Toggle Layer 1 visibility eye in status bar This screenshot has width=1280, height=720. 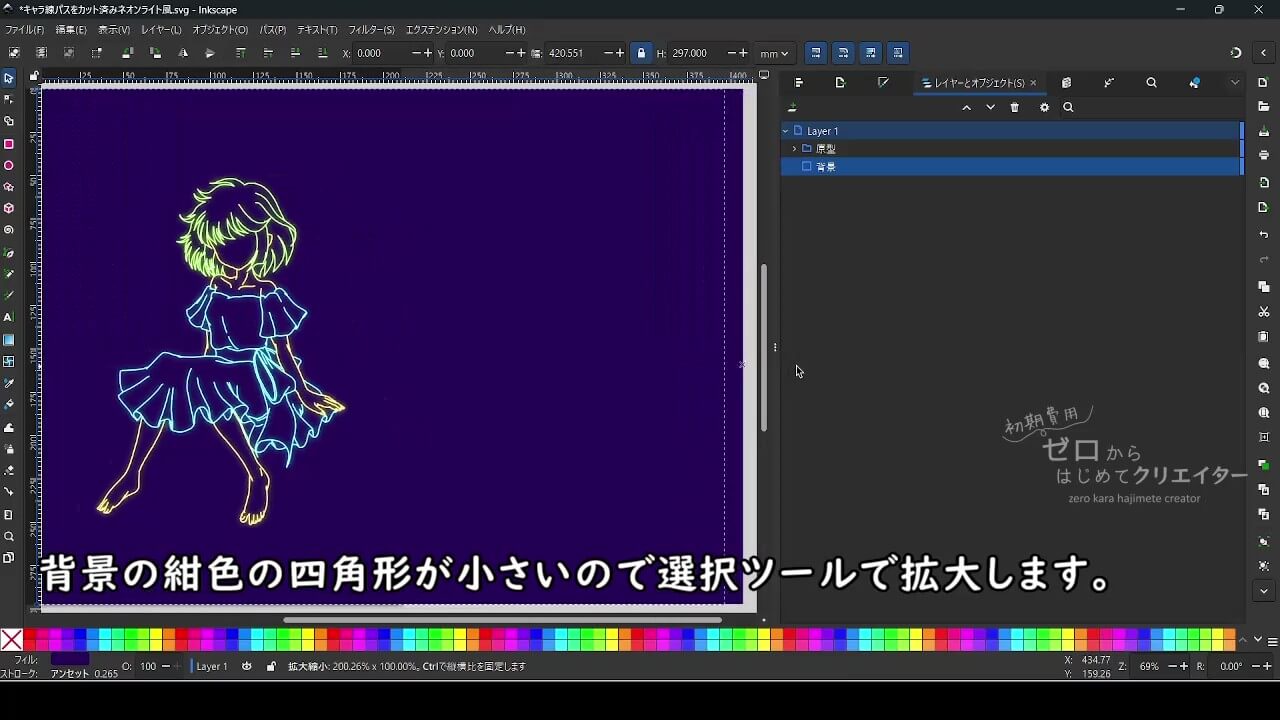point(247,666)
